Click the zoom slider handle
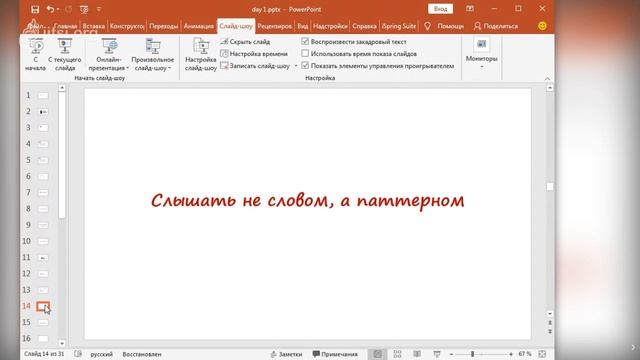Screen dimensions: 640x360 pos(472,354)
